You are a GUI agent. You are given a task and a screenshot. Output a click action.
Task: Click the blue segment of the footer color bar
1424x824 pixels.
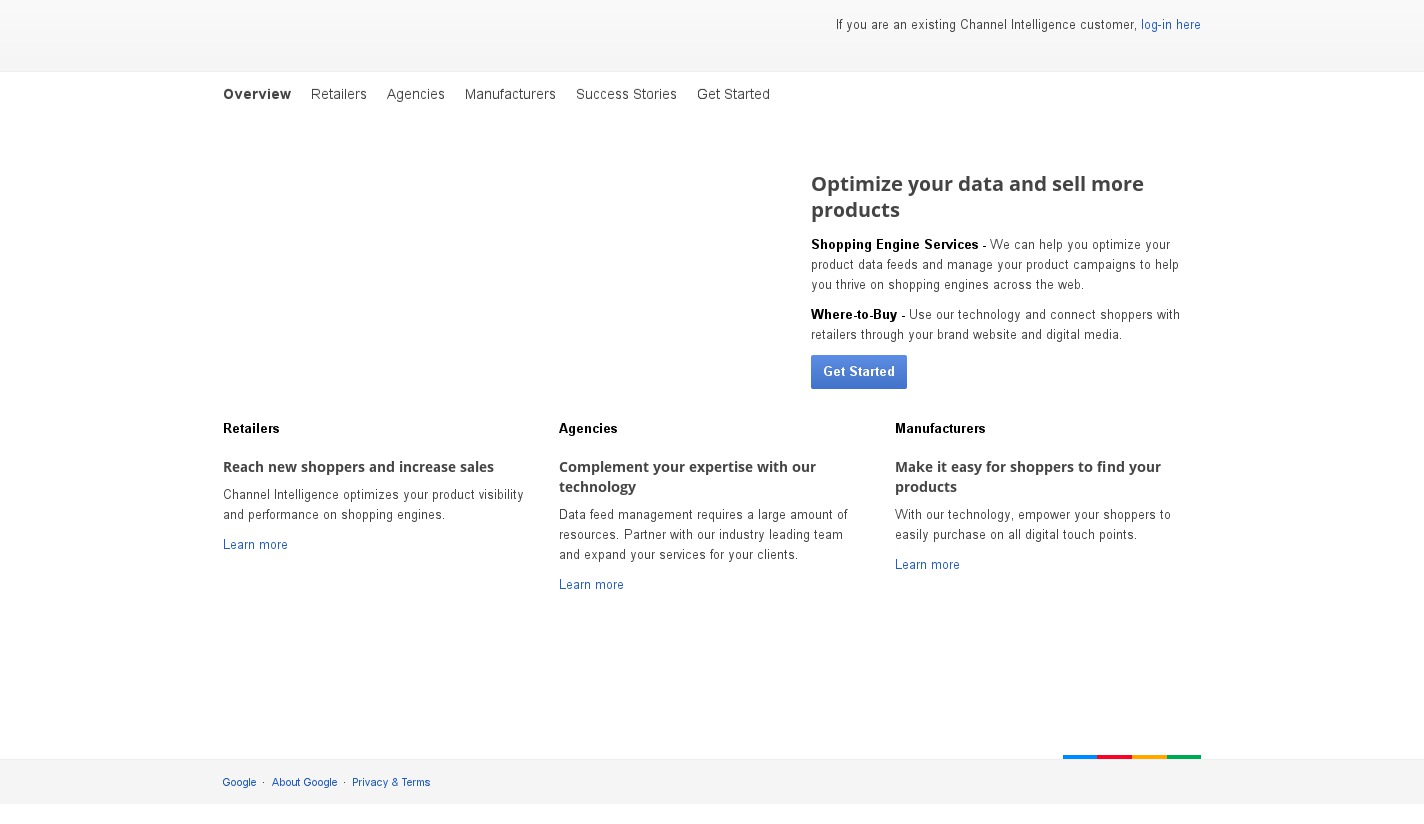point(1080,757)
